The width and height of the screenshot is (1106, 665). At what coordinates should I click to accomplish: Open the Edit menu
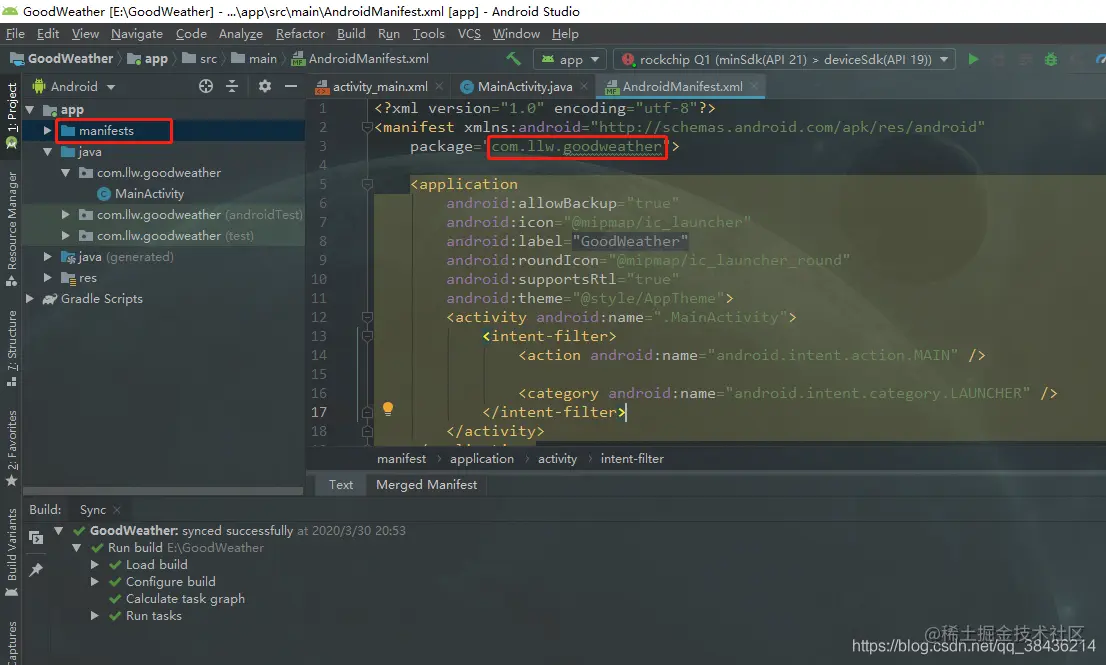coord(48,33)
